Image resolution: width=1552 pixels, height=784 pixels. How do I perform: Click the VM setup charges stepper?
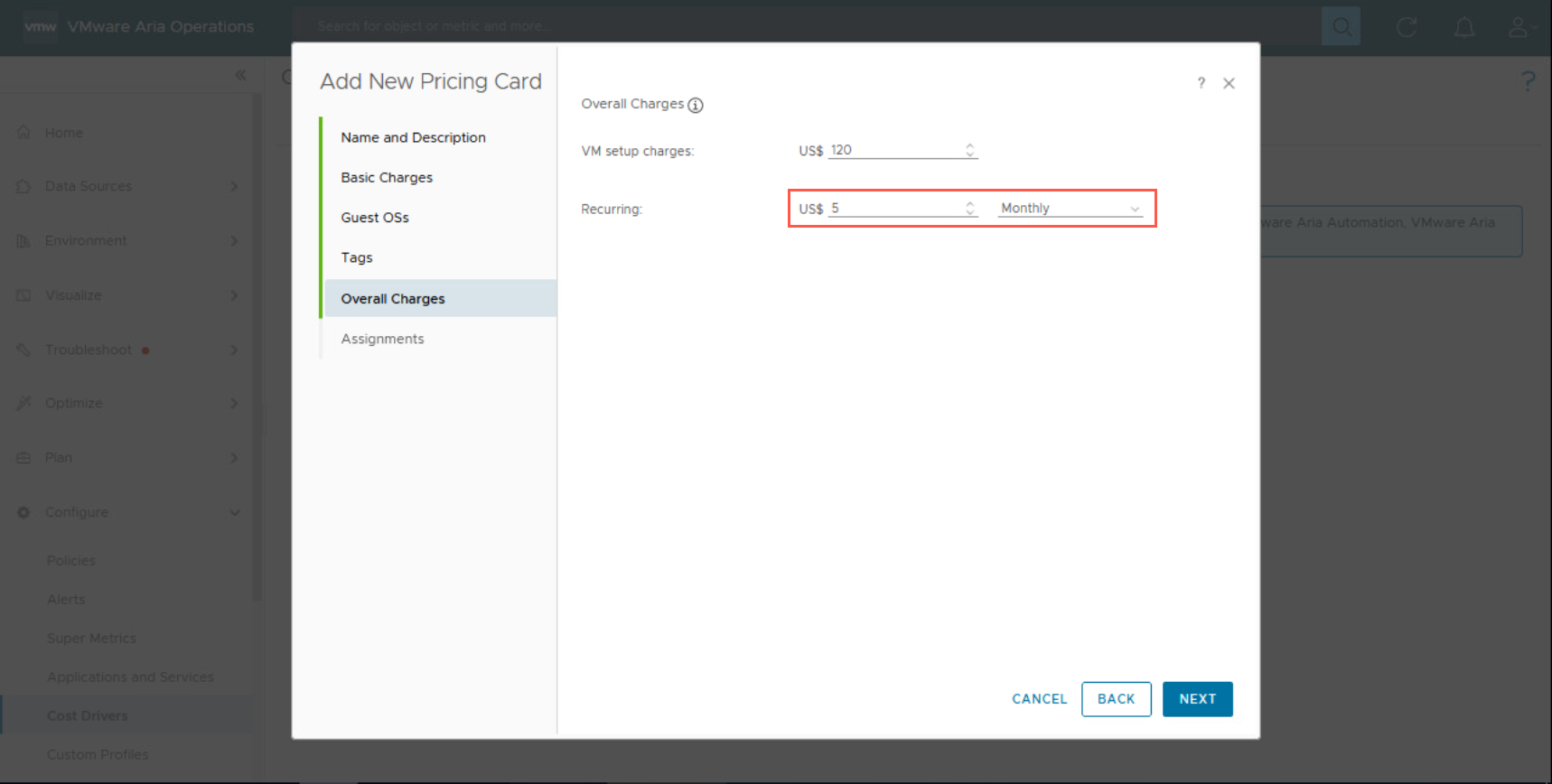click(969, 150)
